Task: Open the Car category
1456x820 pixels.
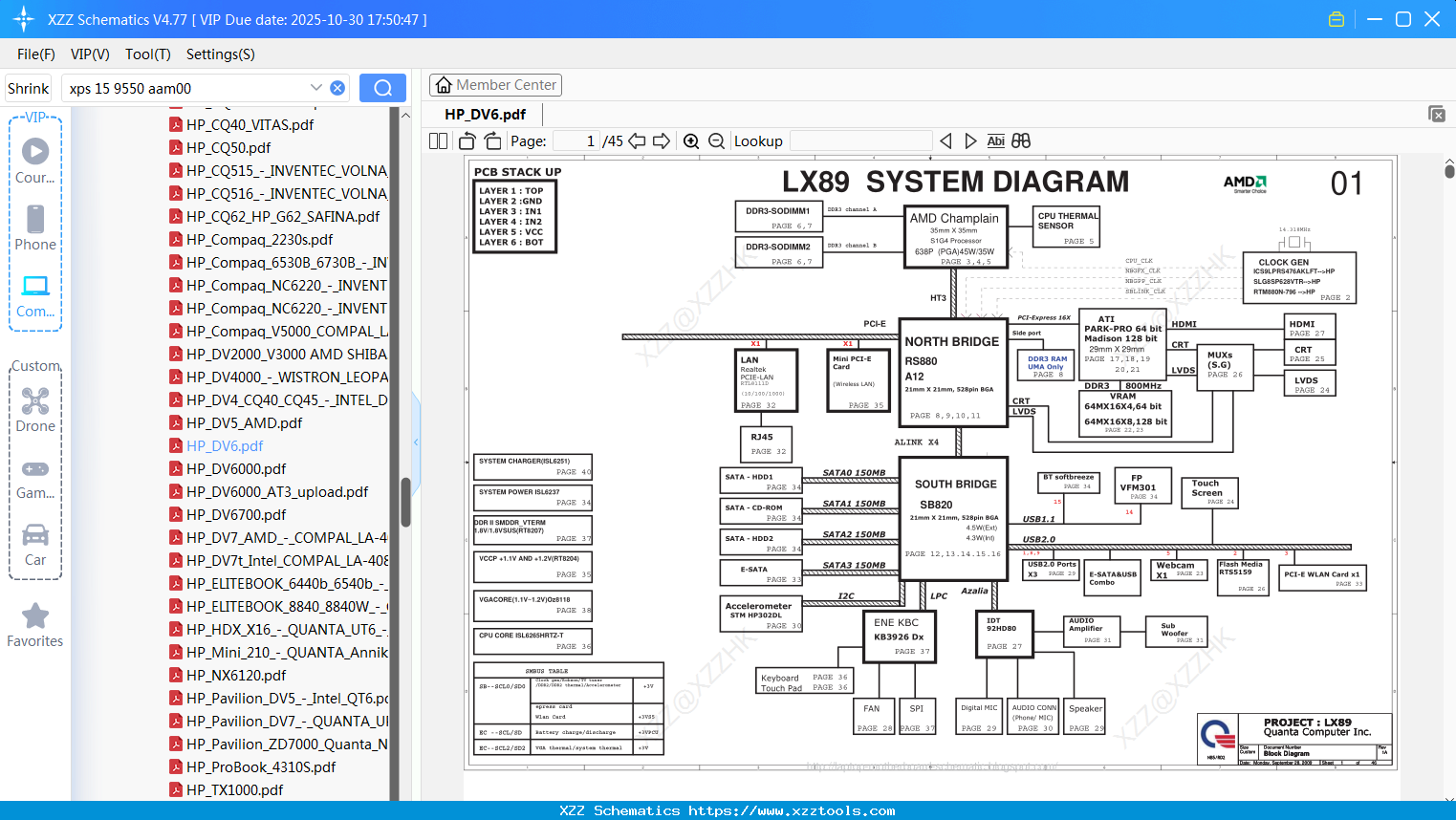Action: coord(35,544)
